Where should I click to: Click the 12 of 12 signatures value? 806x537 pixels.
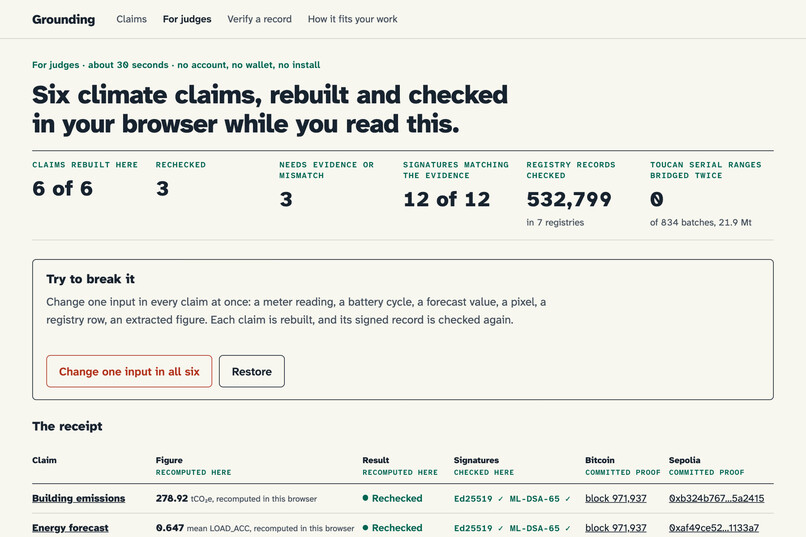pos(447,199)
